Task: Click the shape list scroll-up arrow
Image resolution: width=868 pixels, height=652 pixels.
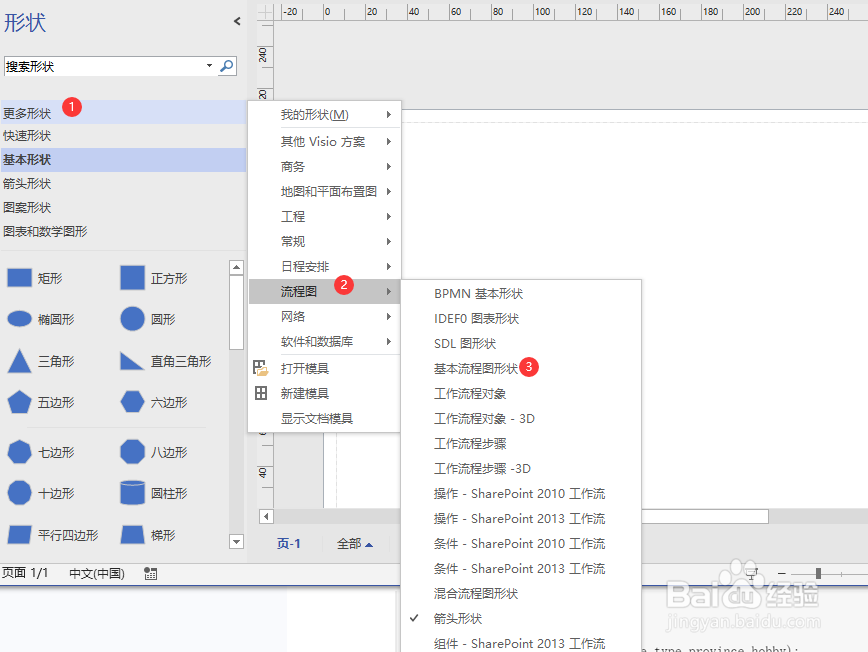Action: coord(236,267)
